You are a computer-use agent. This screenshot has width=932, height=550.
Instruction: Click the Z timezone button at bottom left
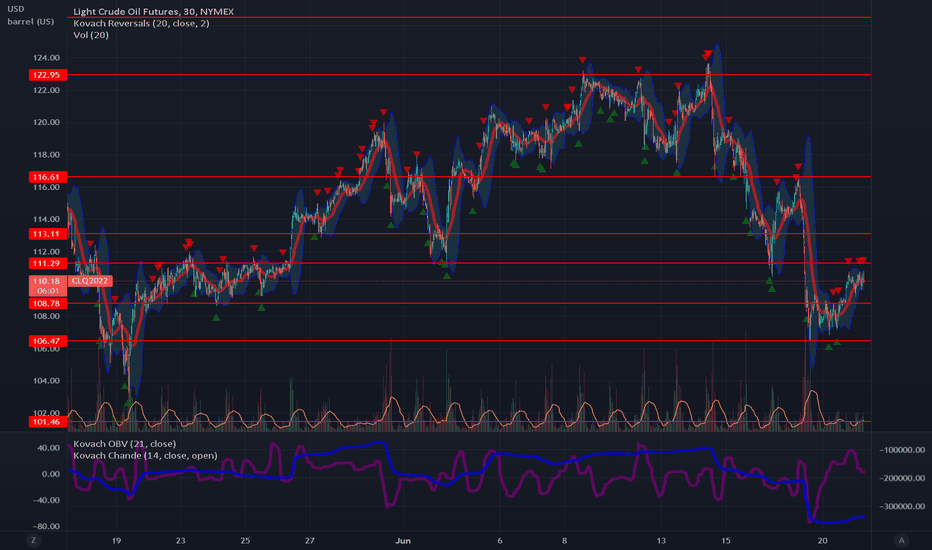pyautogui.click(x=33, y=540)
